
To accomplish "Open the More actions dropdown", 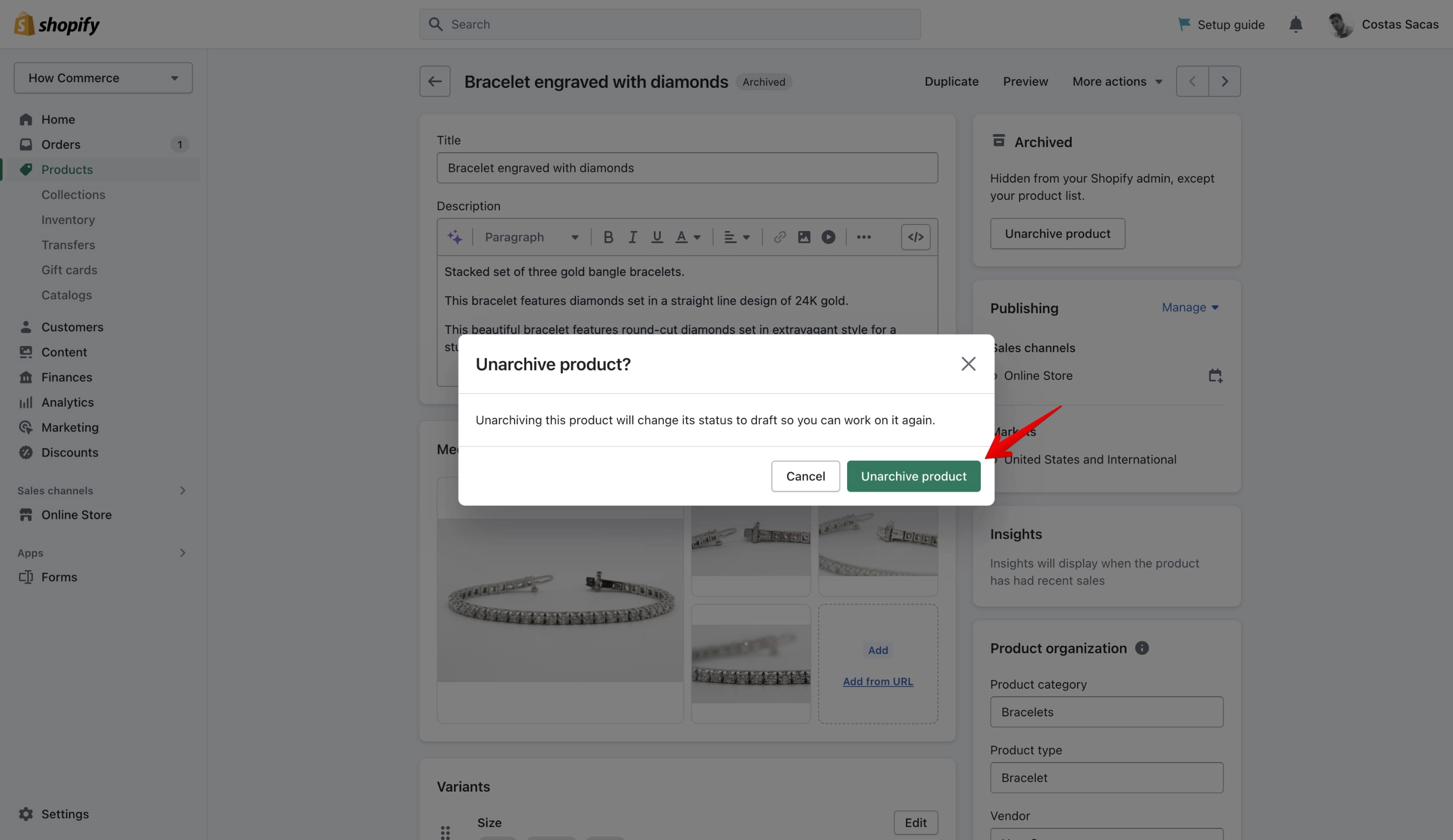I will click(1117, 81).
